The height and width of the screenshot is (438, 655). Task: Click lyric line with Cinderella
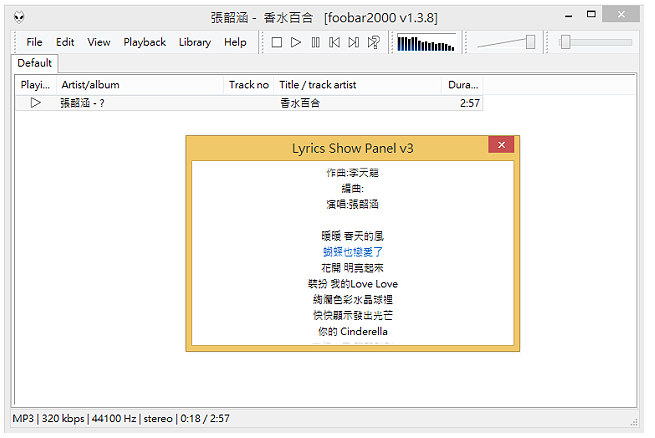point(353,332)
